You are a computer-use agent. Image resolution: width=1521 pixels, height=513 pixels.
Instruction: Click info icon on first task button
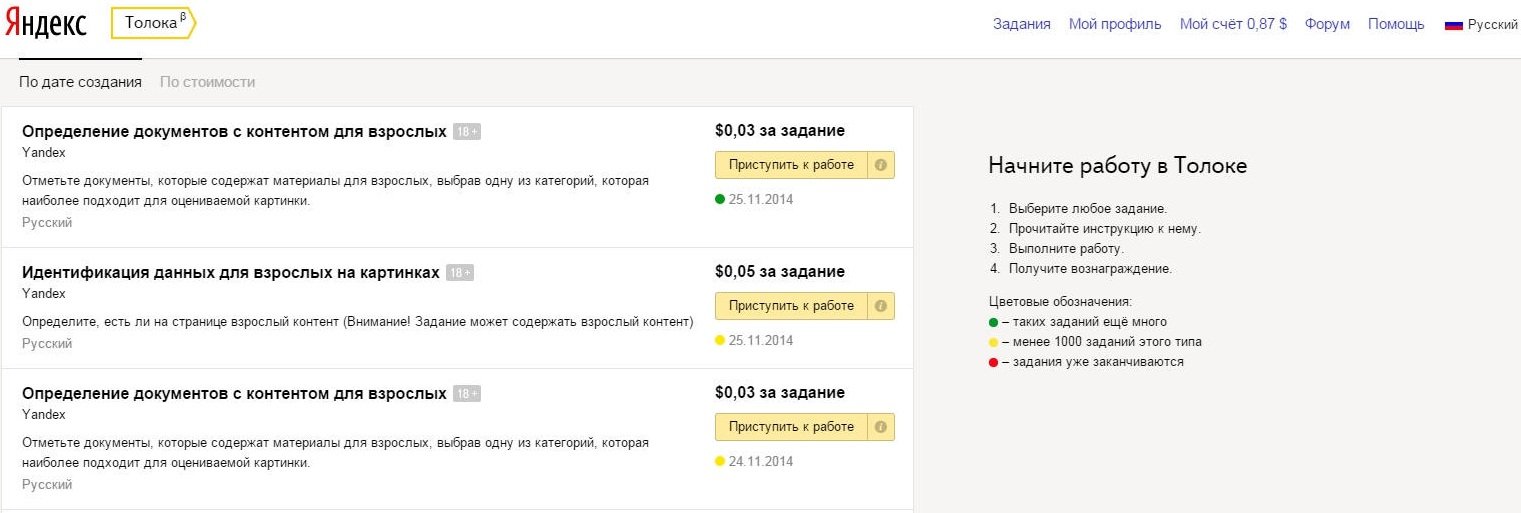click(x=880, y=165)
